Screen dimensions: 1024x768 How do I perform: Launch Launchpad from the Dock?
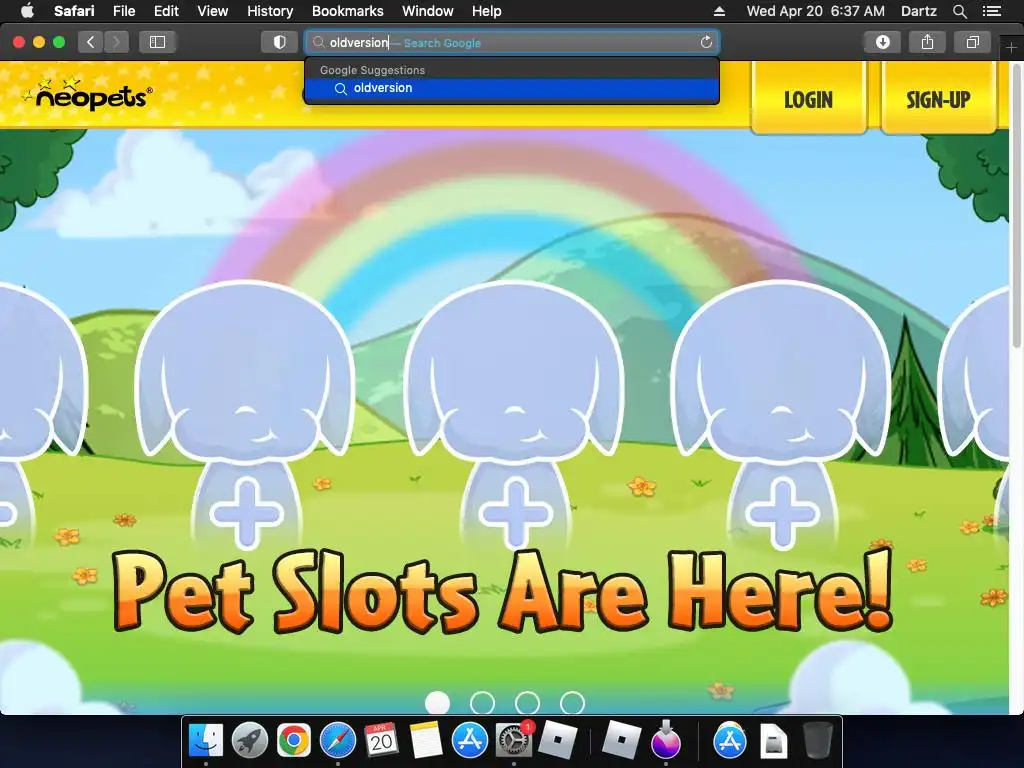pos(249,740)
